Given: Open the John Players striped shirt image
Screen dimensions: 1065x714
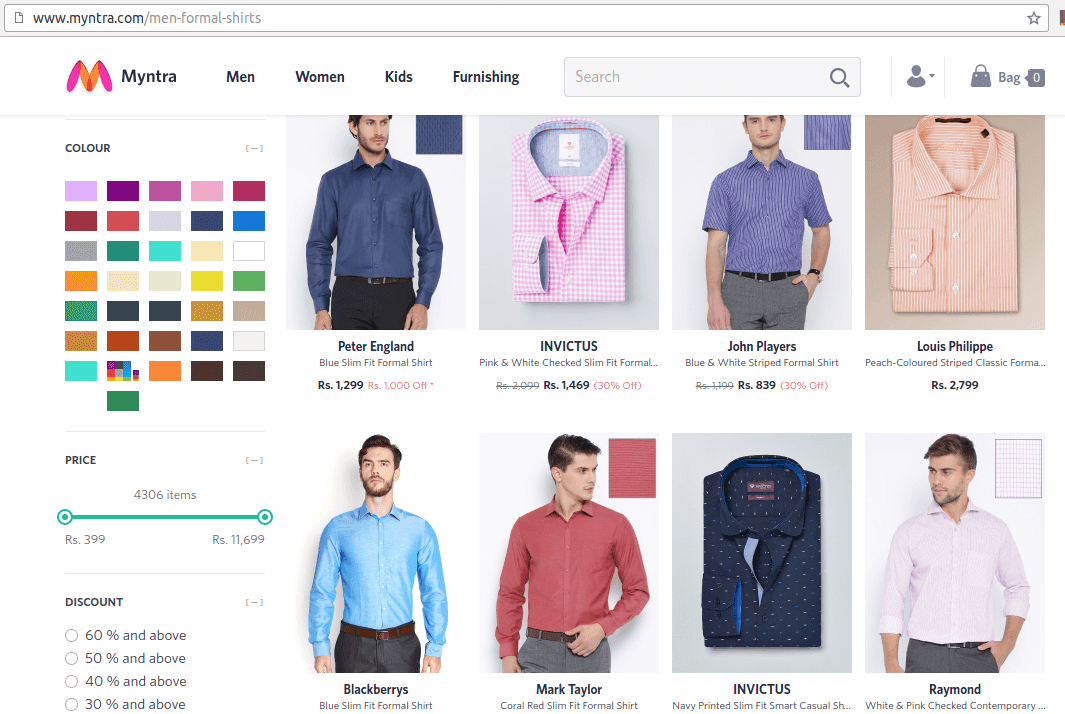Looking at the screenshot, I should click(x=761, y=222).
